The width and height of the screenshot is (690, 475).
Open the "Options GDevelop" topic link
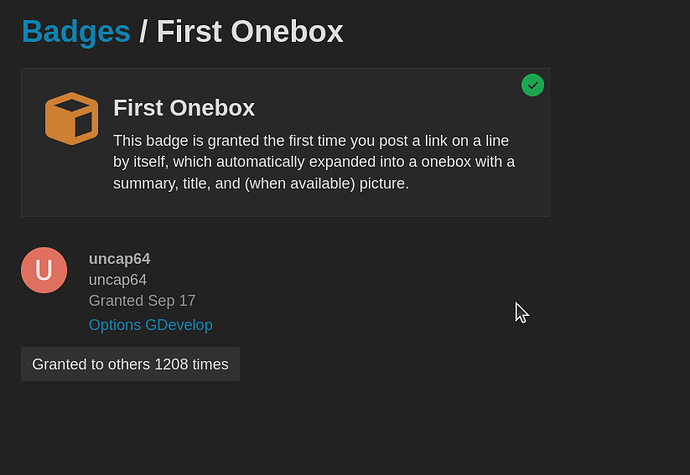(150, 325)
